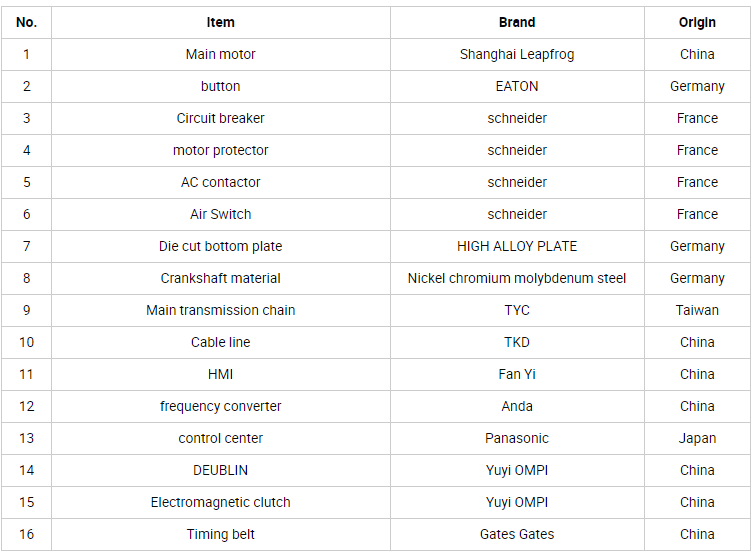Viewport: 752px width, 560px height.
Task: Click the HIGH ALLOY PLATE cell
Action: click(517, 246)
